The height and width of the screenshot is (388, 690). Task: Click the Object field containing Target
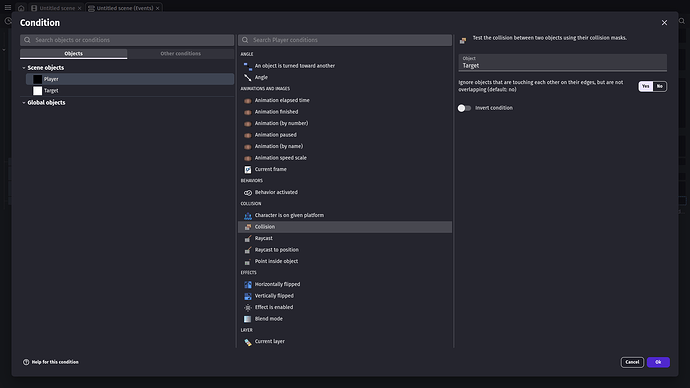tap(562, 62)
